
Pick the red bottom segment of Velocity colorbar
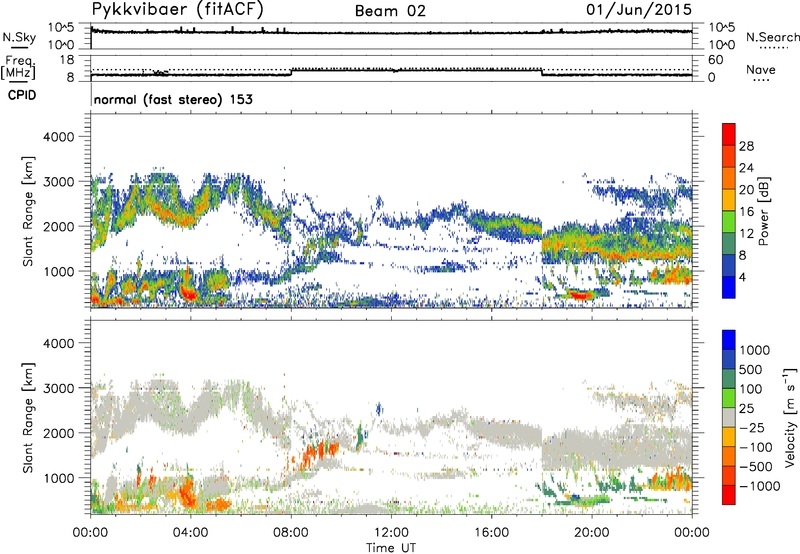click(x=729, y=495)
